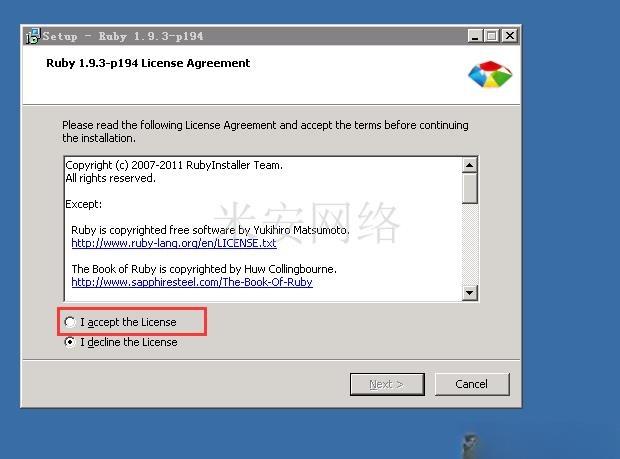The width and height of the screenshot is (620, 459).
Task: Click the license scrollbar thumb
Action: pyautogui.click(x=469, y=189)
